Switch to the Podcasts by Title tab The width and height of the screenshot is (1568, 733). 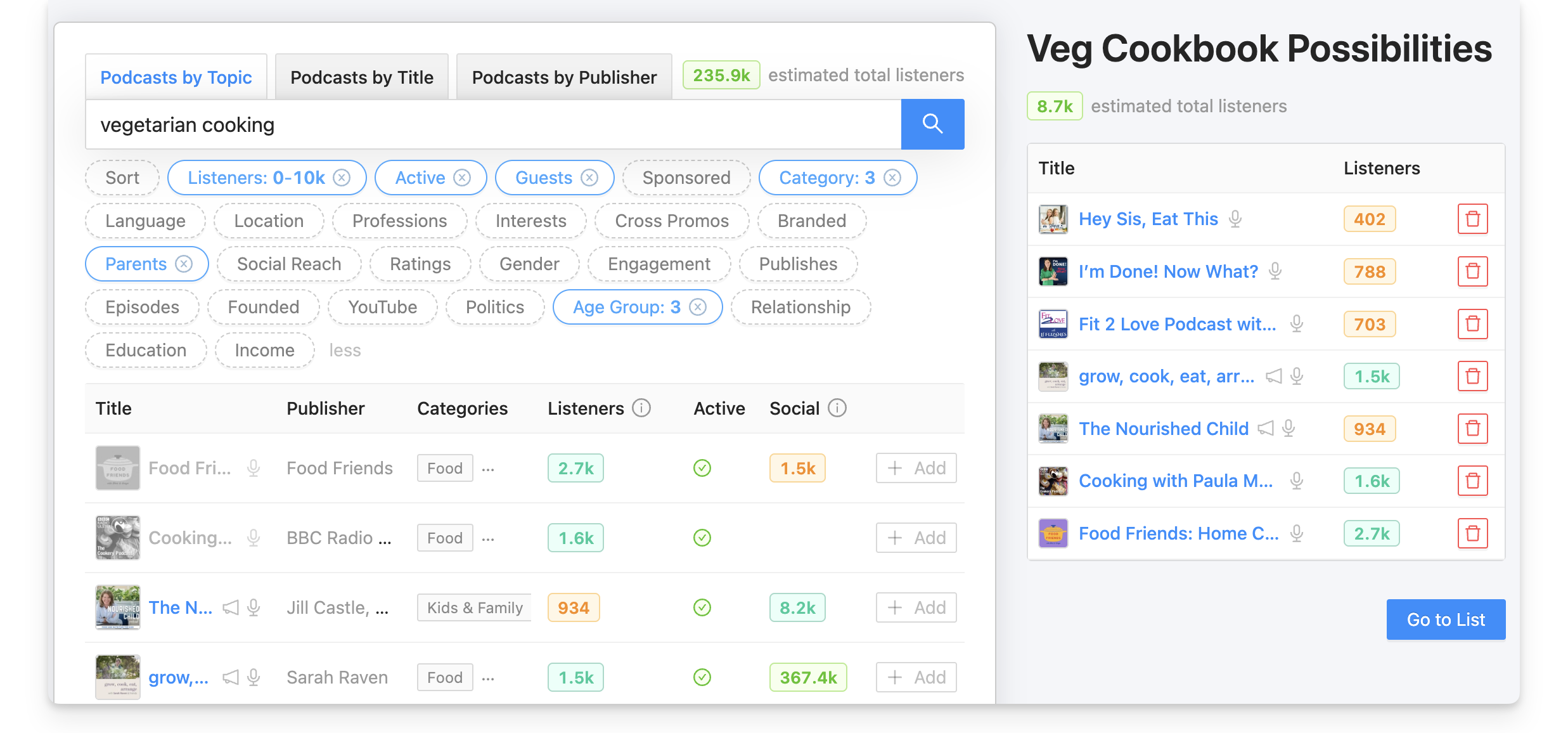[361, 77]
